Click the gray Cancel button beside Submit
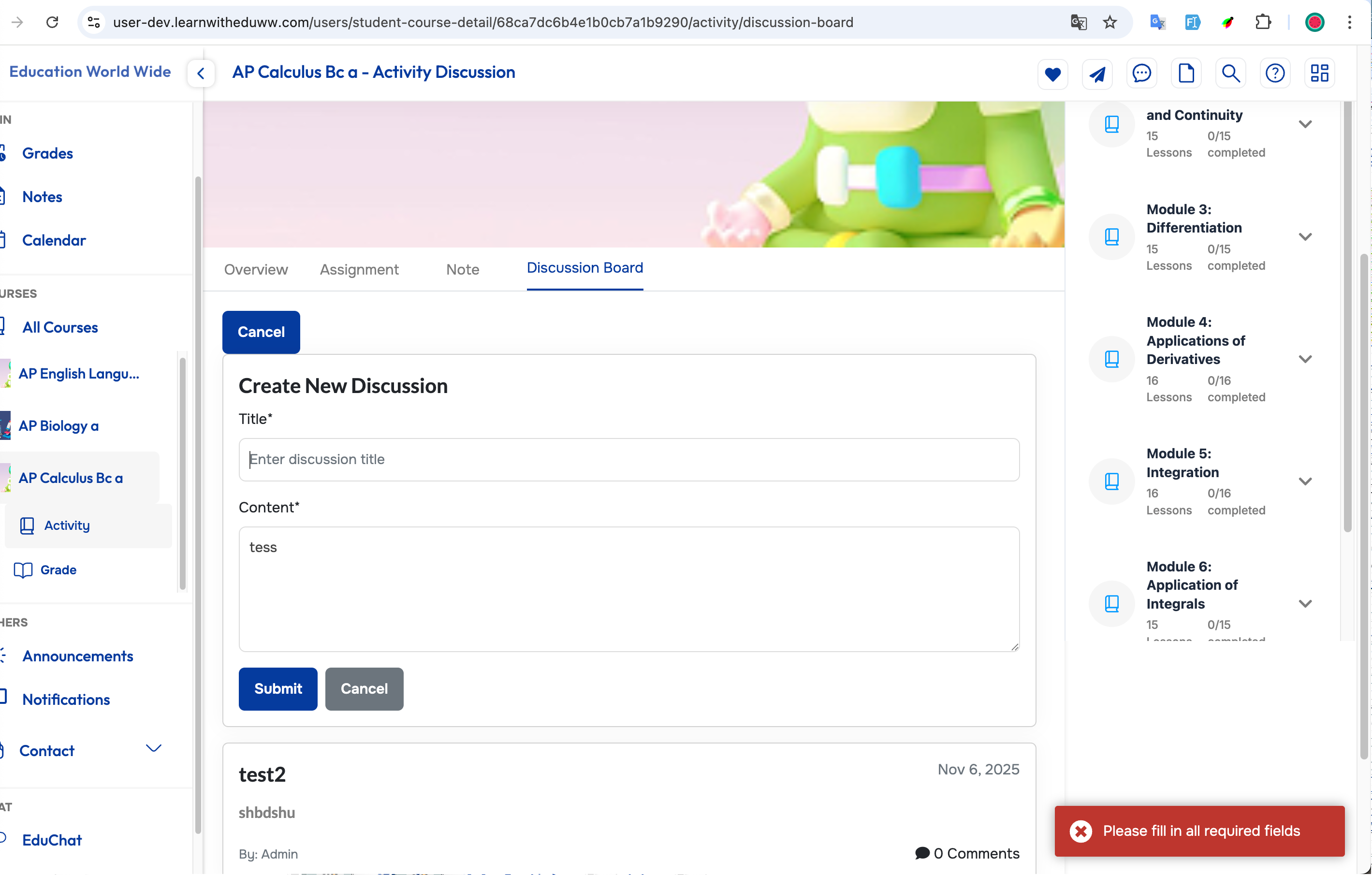Image resolution: width=1372 pixels, height=875 pixels. click(x=364, y=689)
